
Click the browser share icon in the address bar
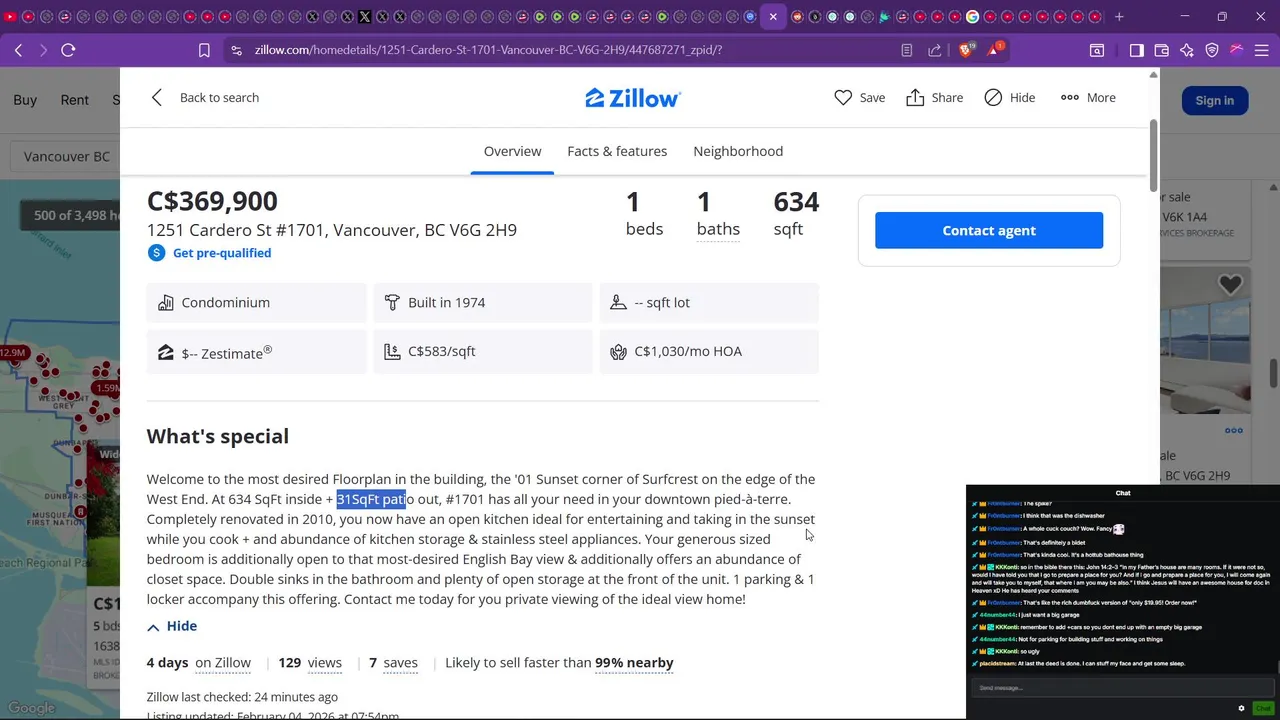pos(935,50)
